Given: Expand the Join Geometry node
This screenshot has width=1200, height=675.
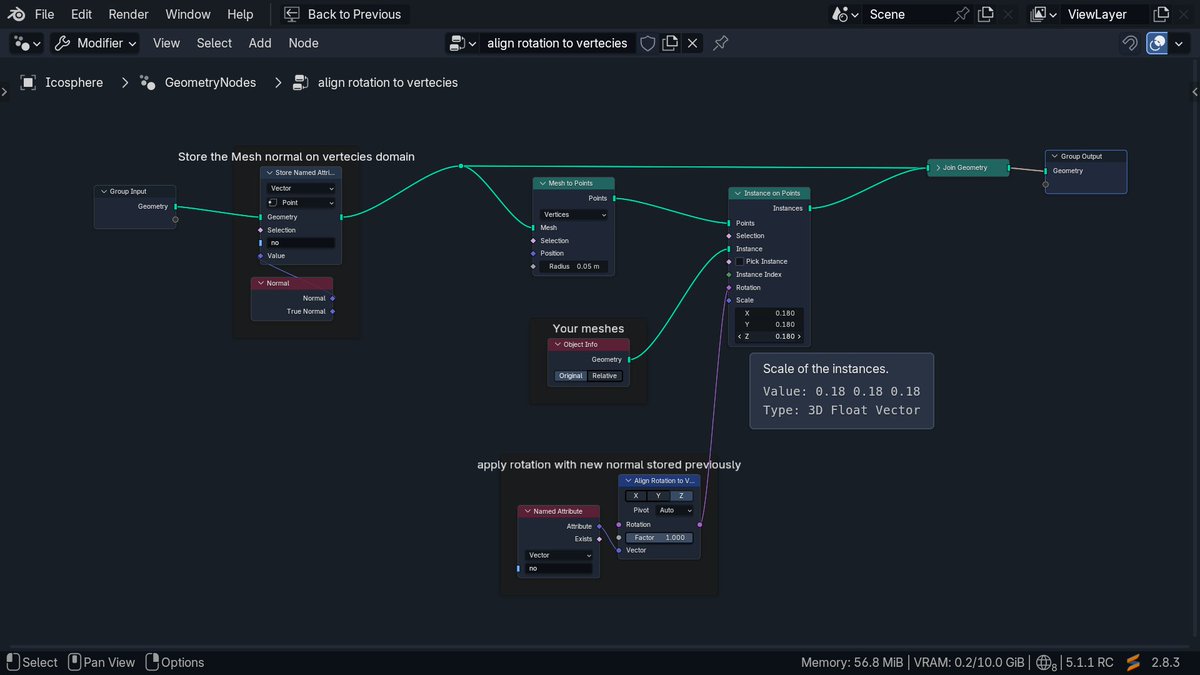Looking at the screenshot, I should pos(938,167).
